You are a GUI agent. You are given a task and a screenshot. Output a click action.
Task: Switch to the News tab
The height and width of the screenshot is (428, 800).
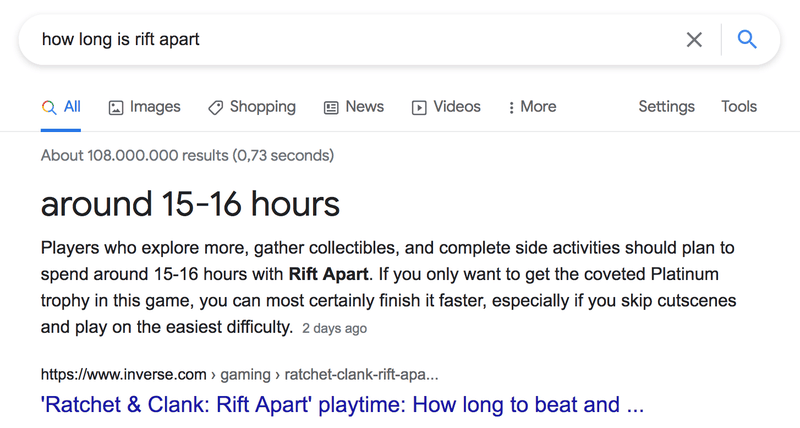[364, 107]
